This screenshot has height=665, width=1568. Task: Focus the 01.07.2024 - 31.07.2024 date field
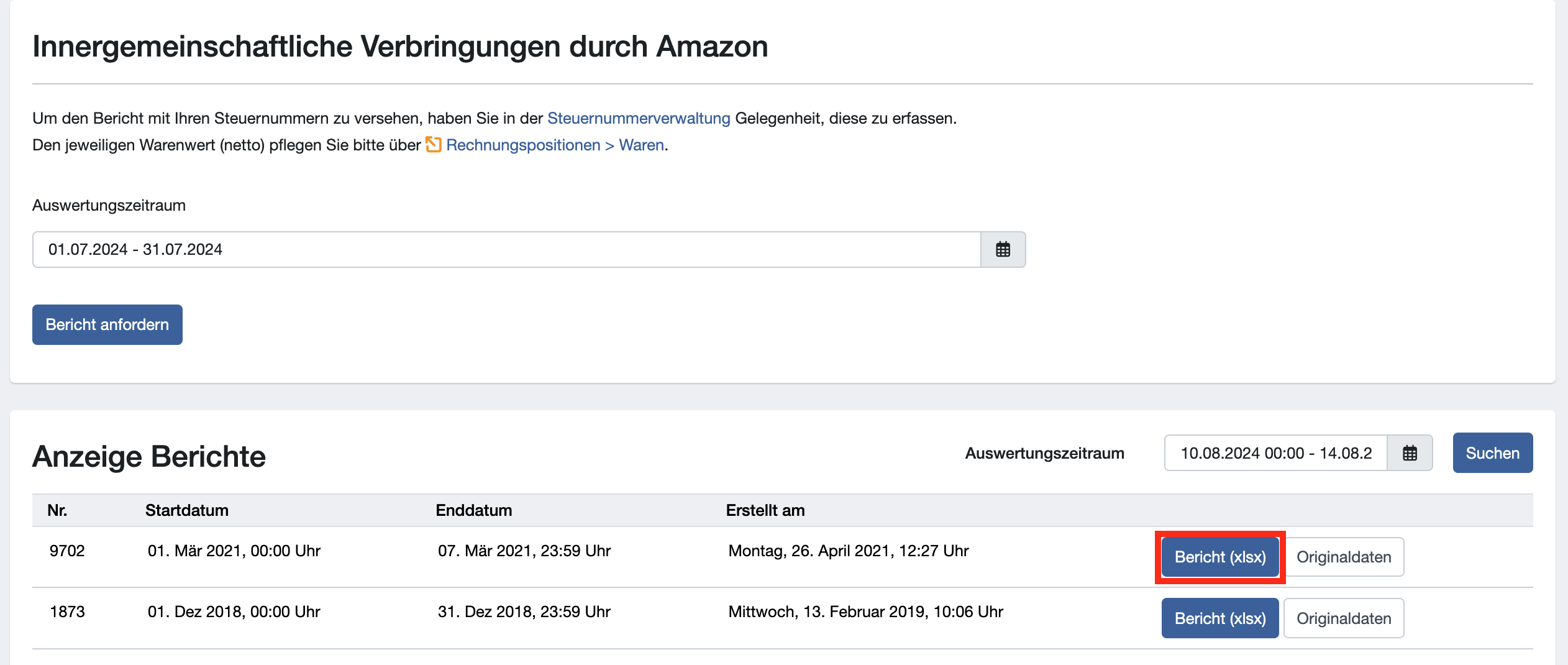tap(506, 250)
